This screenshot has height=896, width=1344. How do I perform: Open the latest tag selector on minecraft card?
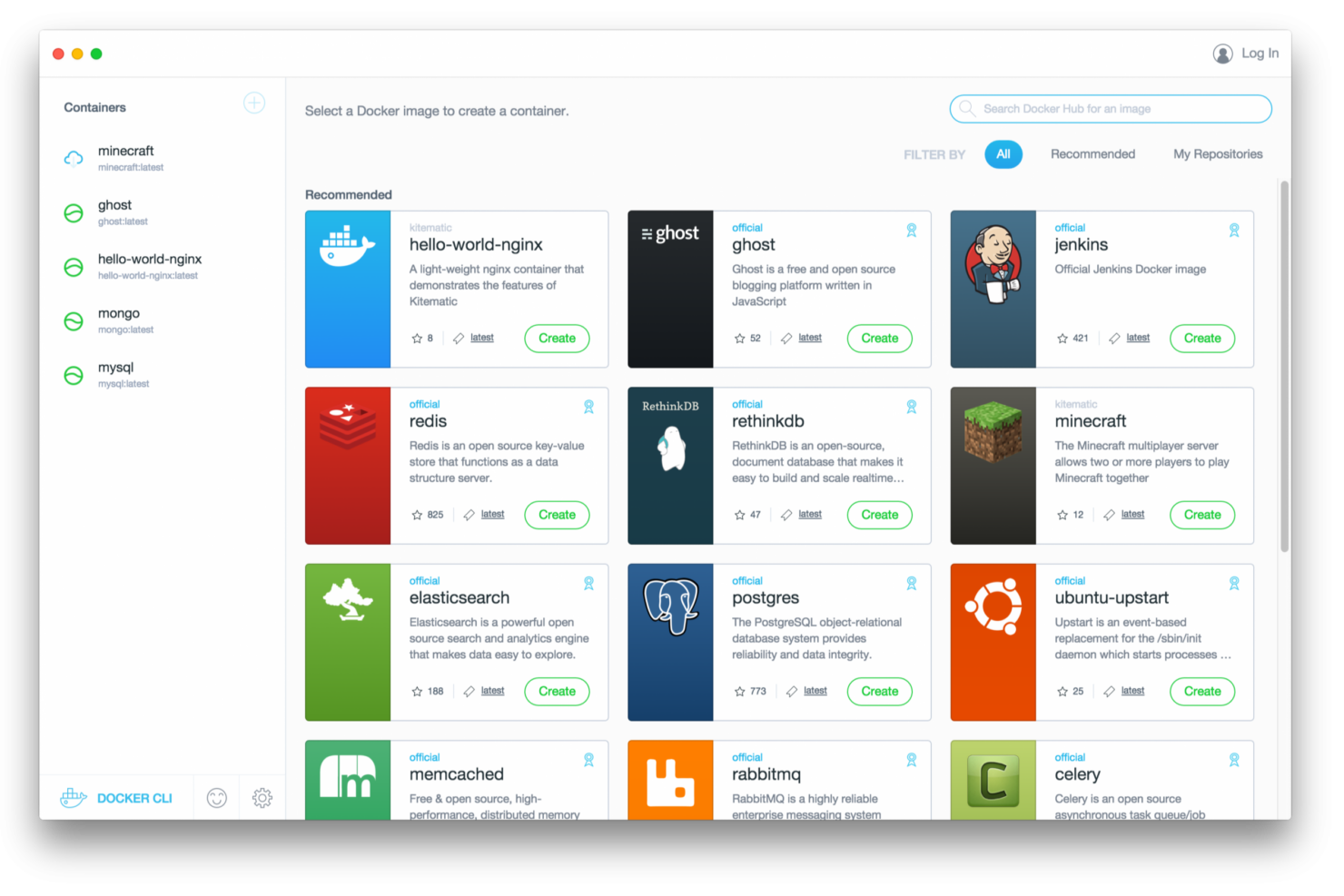tap(1132, 515)
